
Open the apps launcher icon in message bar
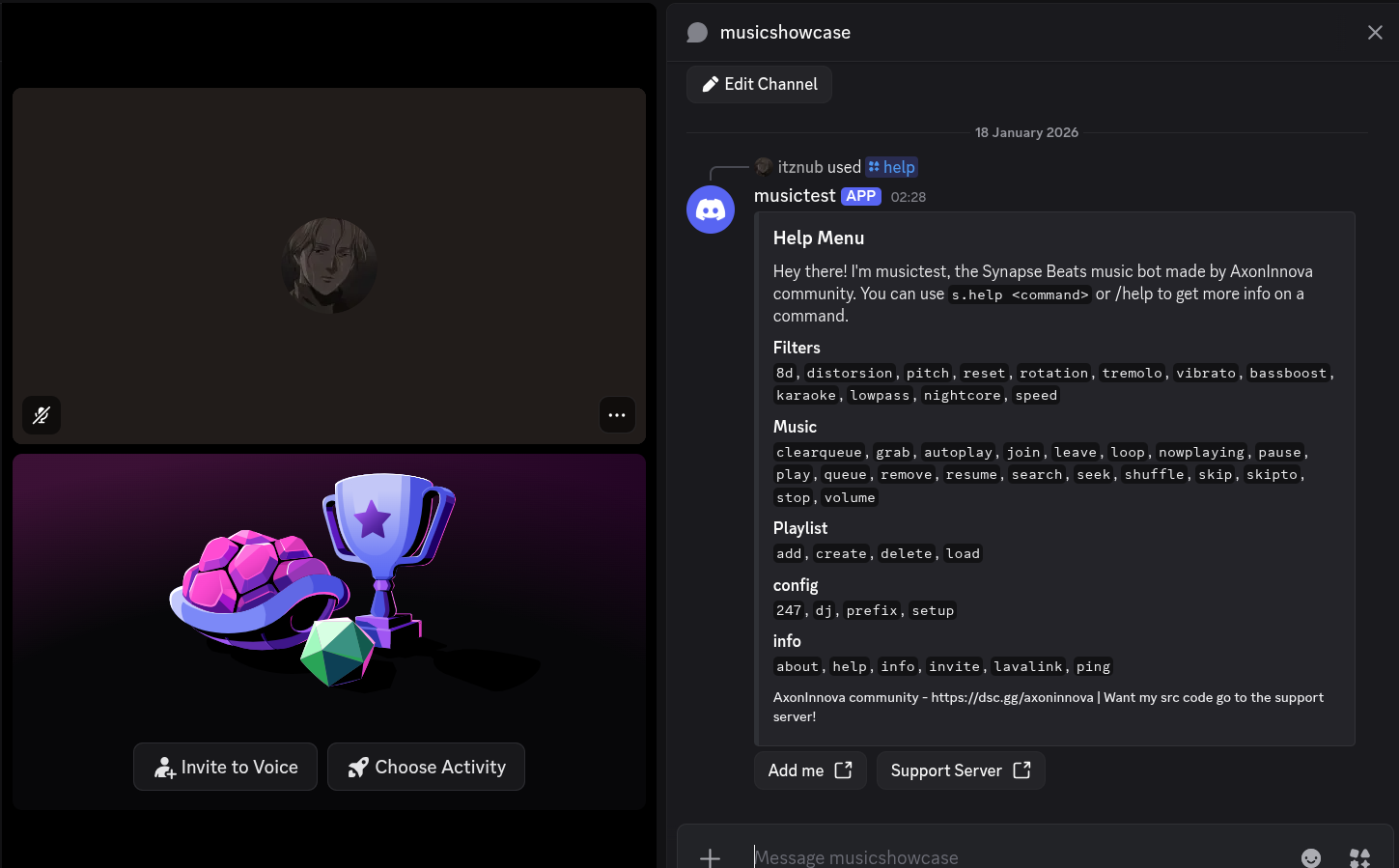[1359, 856]
